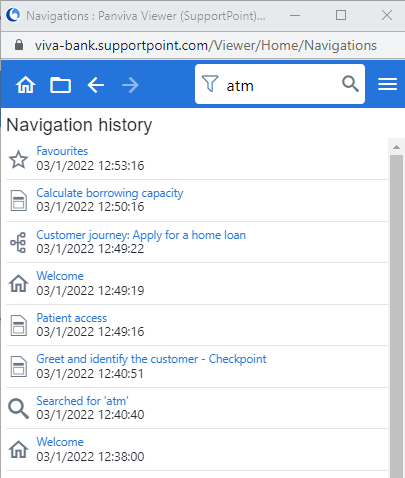The image size is (405, 478).
Task: Open Calculate borrowing capacity link
Action: [110, 193]
